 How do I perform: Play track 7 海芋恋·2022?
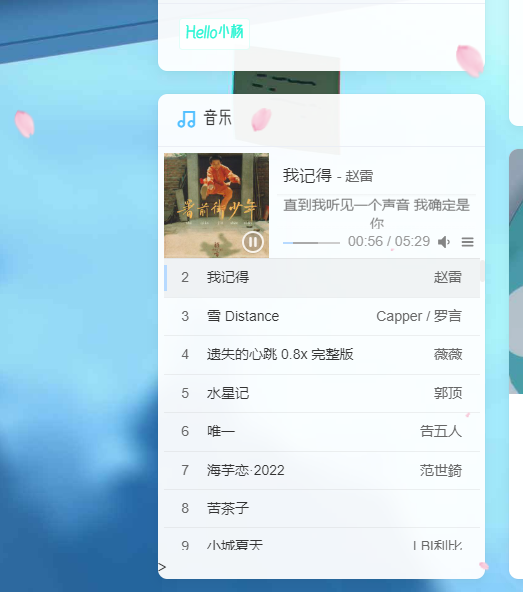click(322, 470)
